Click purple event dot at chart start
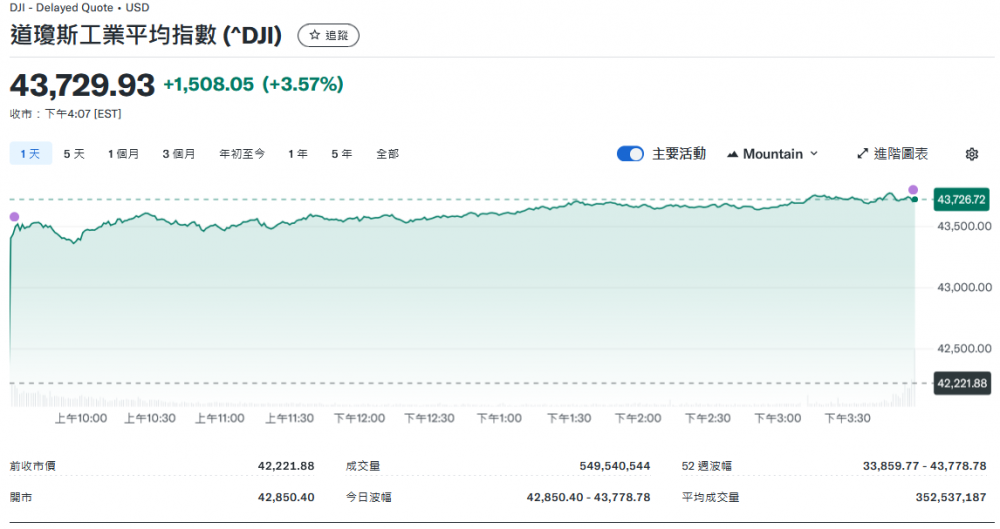The width and height of the screenshot is (1000, 529). point(14,217)
